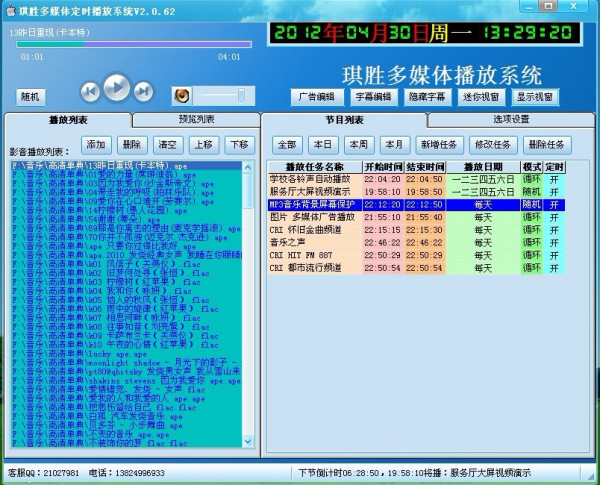Image resolution: width=600 pixels, height=485 pixels.
Task: Click the minimize window button
Action: coord(529,6)
